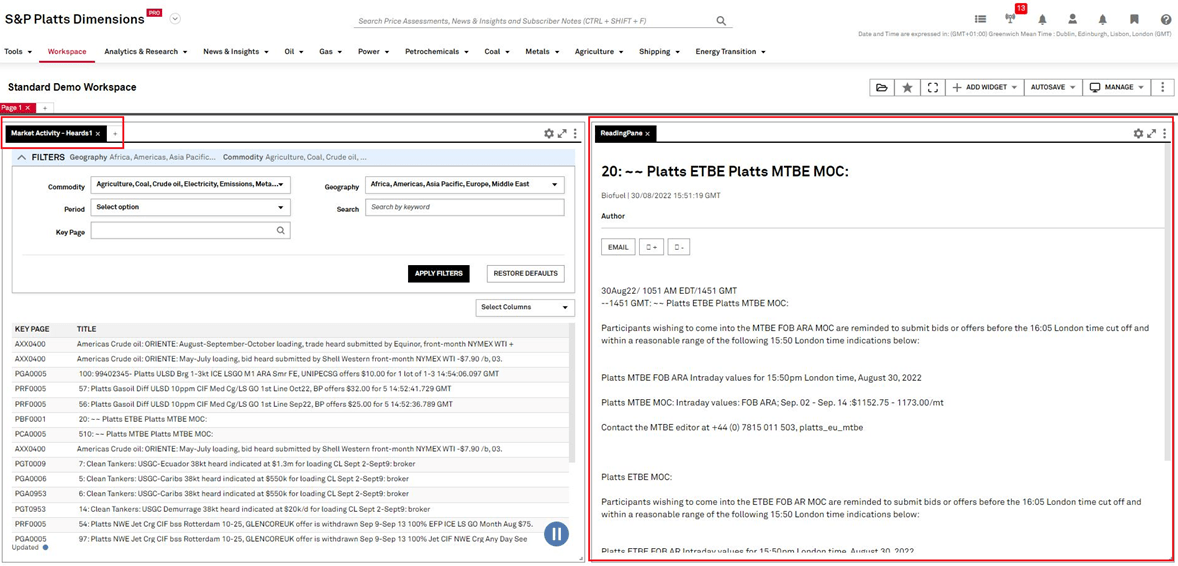This screenshot has height=566, width=1178.
Task: Click the Email button in ReadingPane
Action: click(618, 247)
